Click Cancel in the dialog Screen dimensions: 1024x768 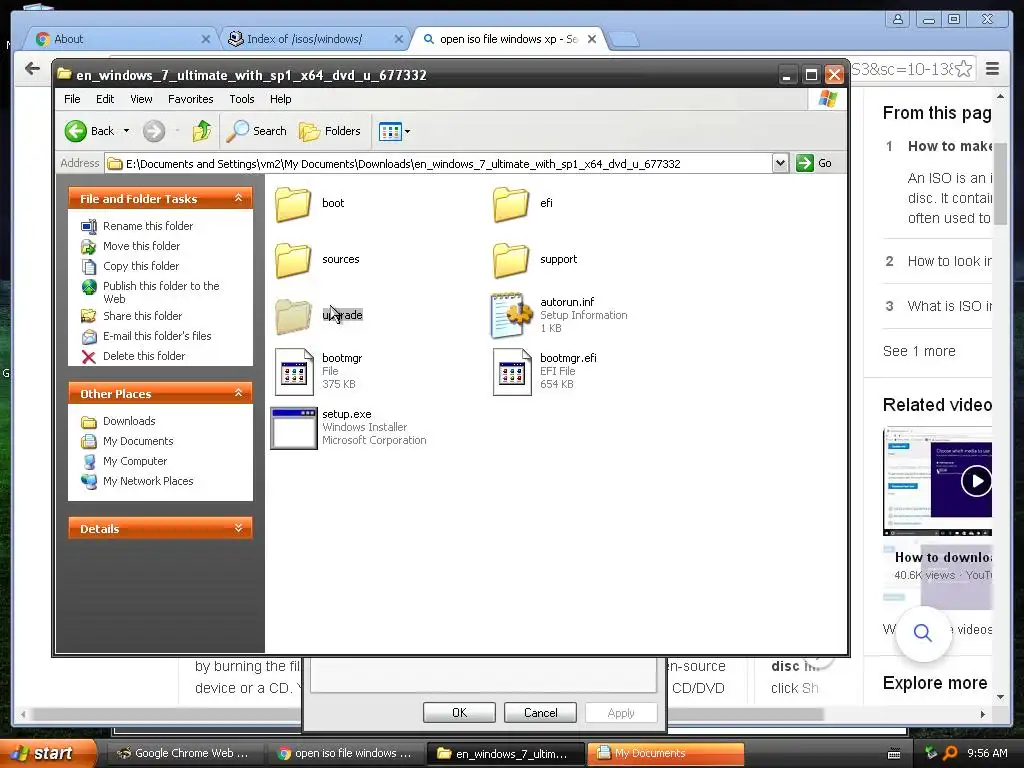point(540,712)
